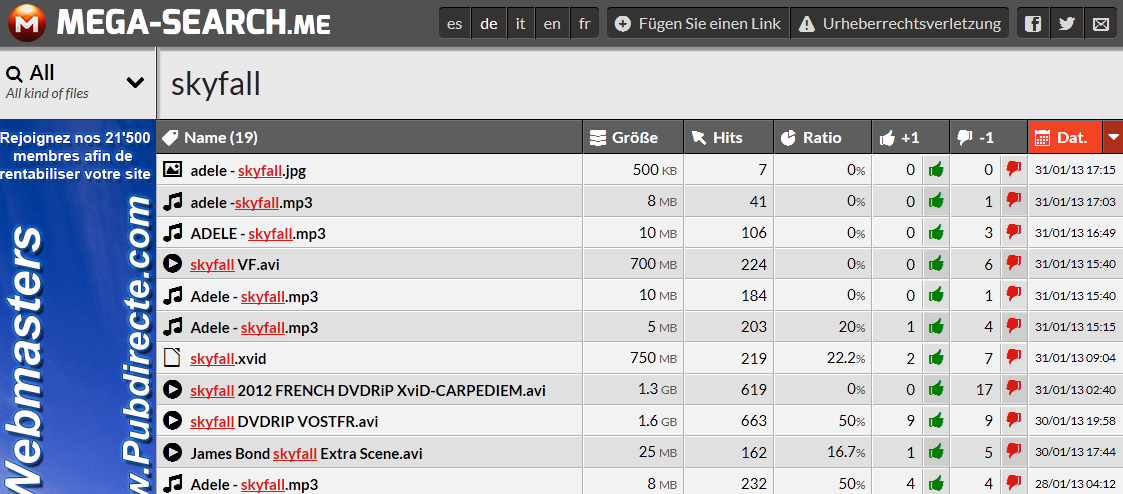Click the 750 MB size value

(653, 359)
